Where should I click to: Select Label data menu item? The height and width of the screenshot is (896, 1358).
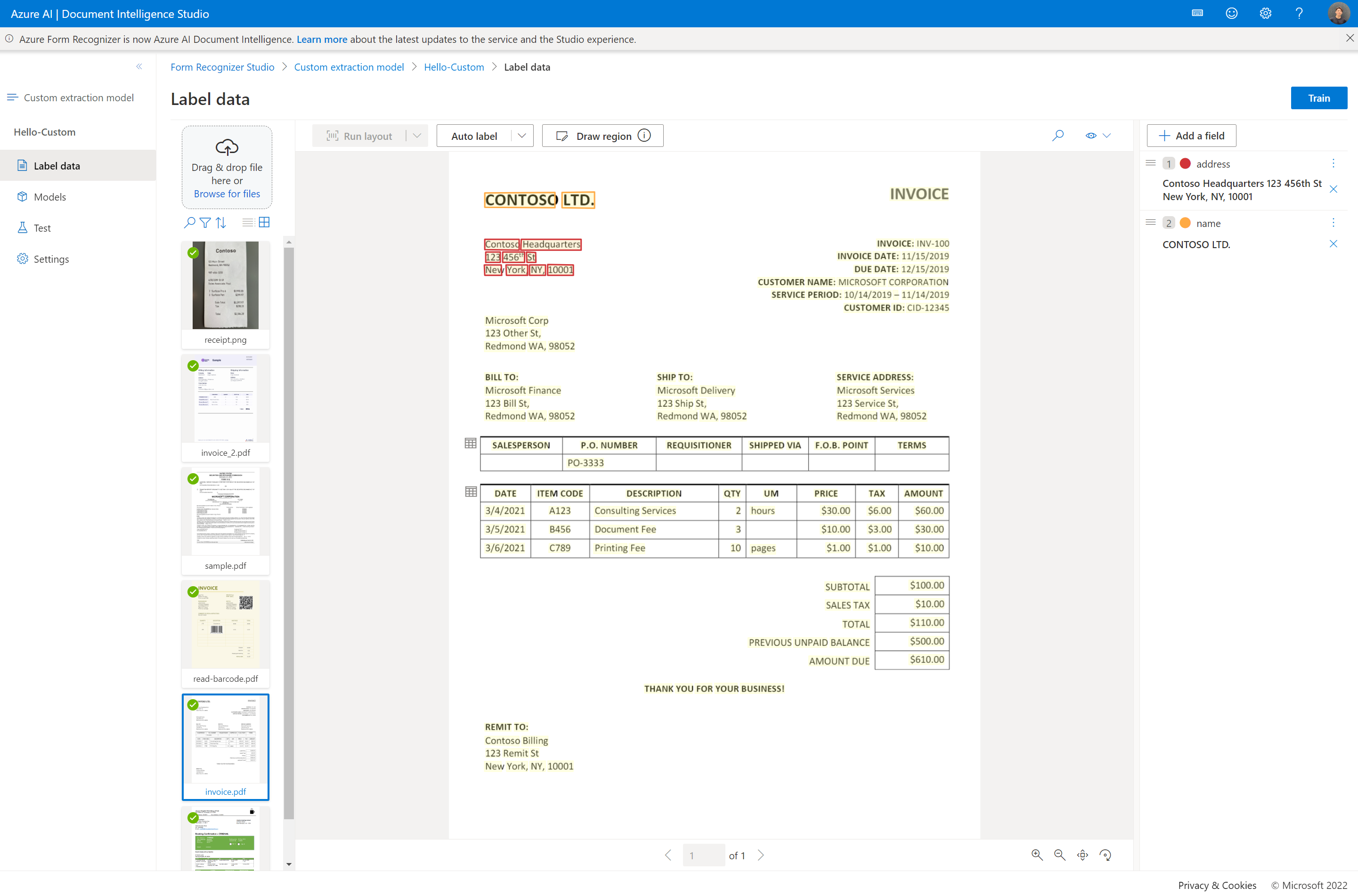point(58,165)
